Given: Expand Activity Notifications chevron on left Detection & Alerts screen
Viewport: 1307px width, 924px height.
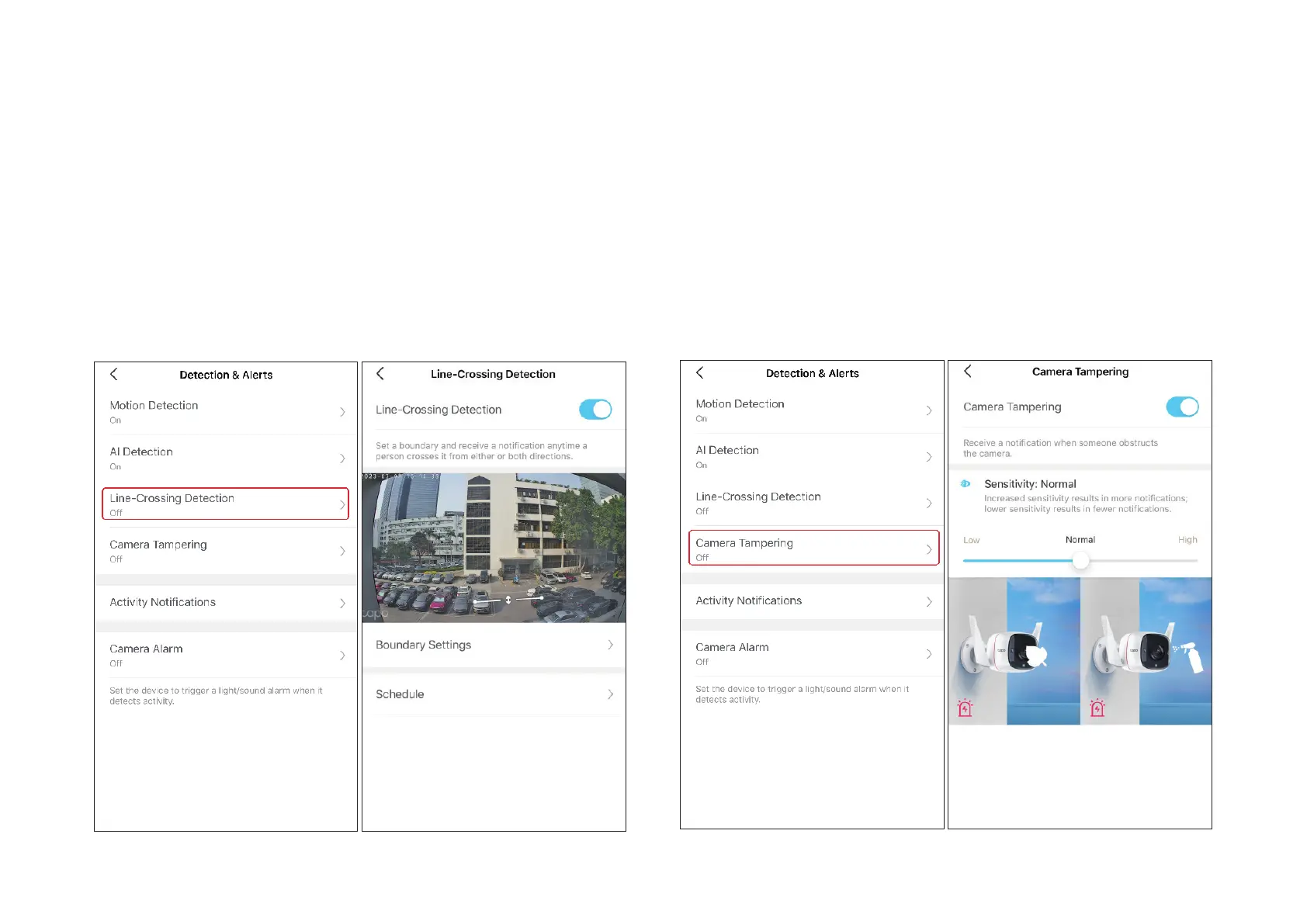Looking at the screenshot, I should pyautogui.click(x=342, y=603).
